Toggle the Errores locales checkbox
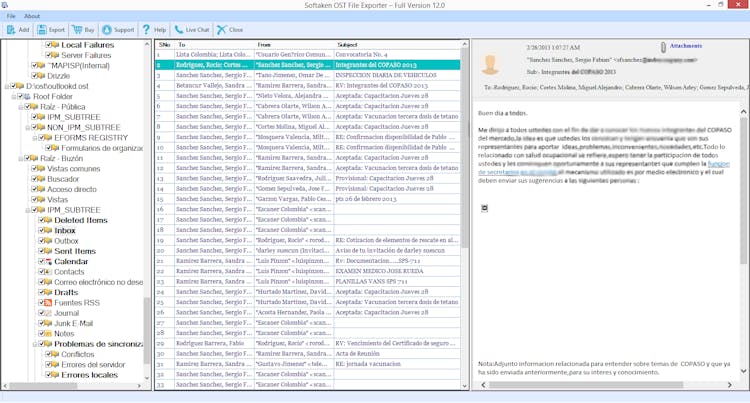 [48, 375]
